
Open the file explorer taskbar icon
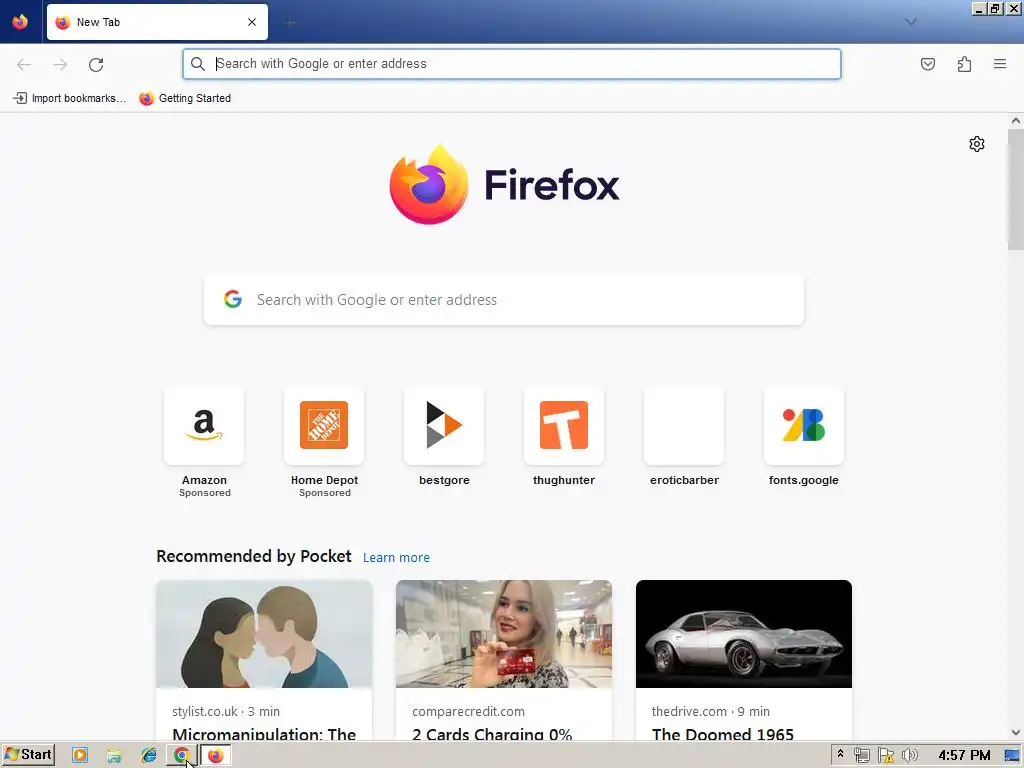tap(114, 756)
